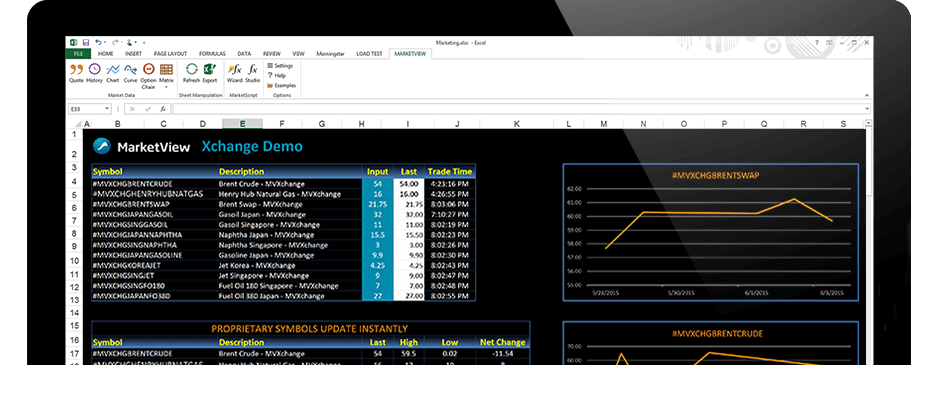Click the Last value 27.00
Viewport: 940px width, 400px height.
pos(409,296)
